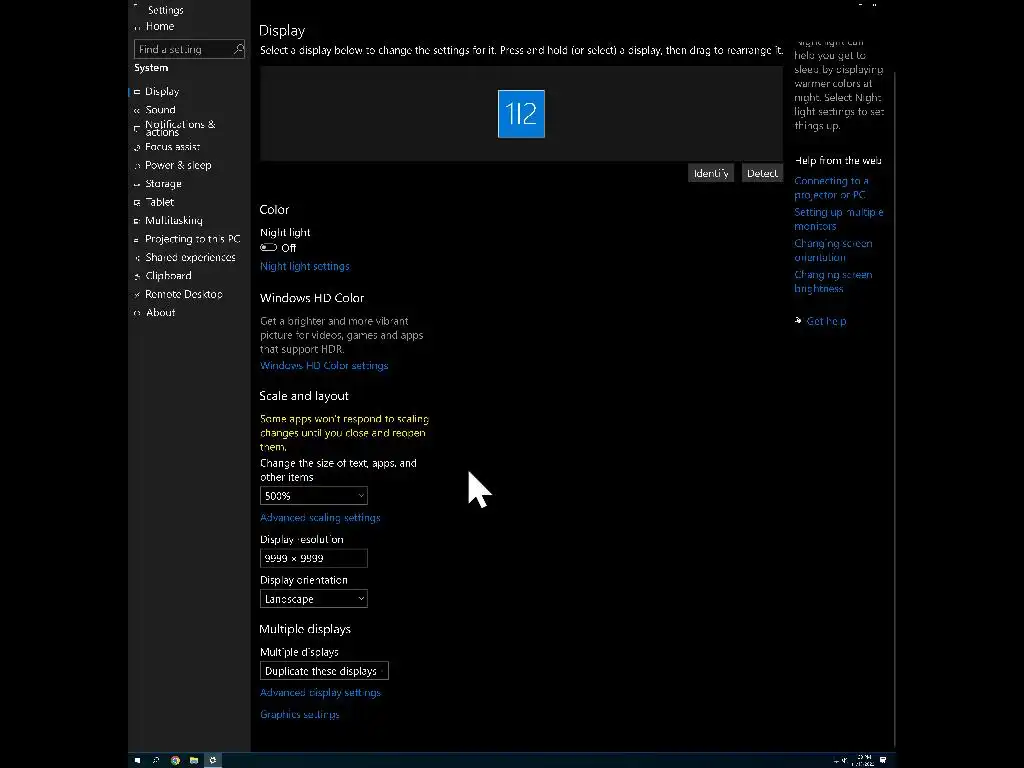The width and height of the screenshot is (1024, 768).
Task: Click the taskbar clock
Action: pyautogui.click(x=863, y=760)
